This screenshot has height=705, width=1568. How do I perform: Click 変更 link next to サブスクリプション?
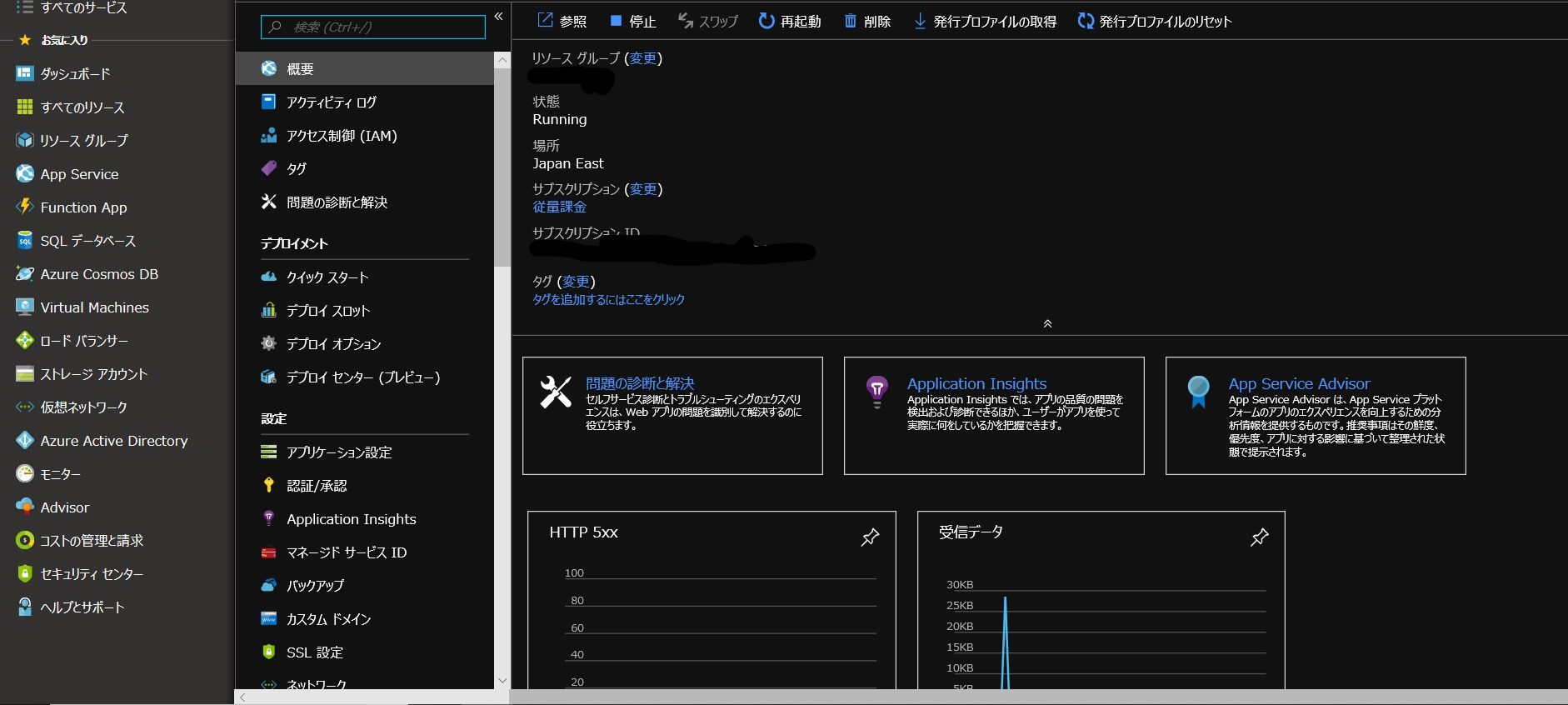(643, 189)
